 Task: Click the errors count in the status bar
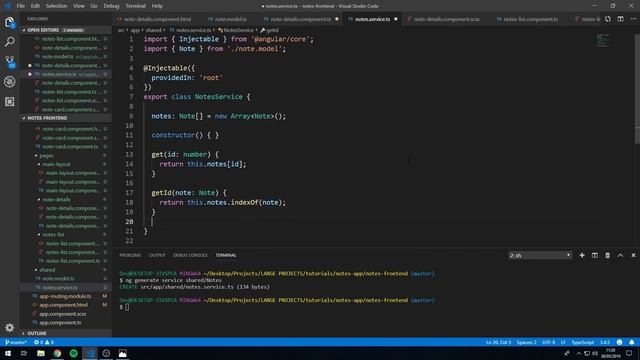[x=39, y=342]
